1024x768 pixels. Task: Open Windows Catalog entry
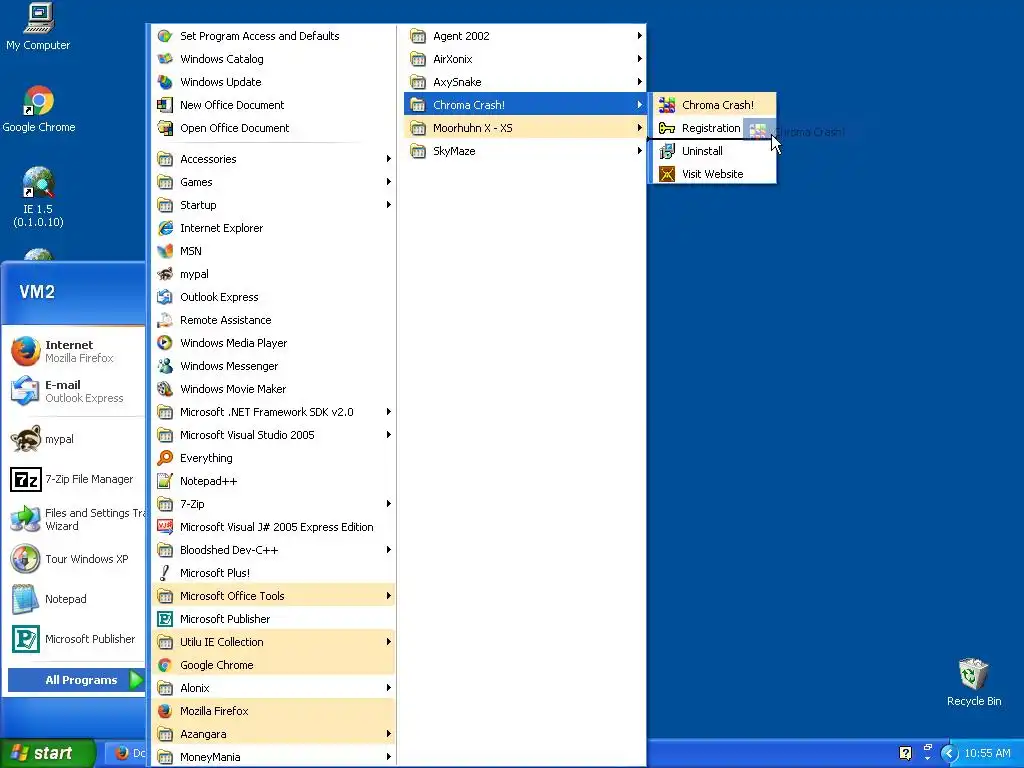(x=274, y=59)
